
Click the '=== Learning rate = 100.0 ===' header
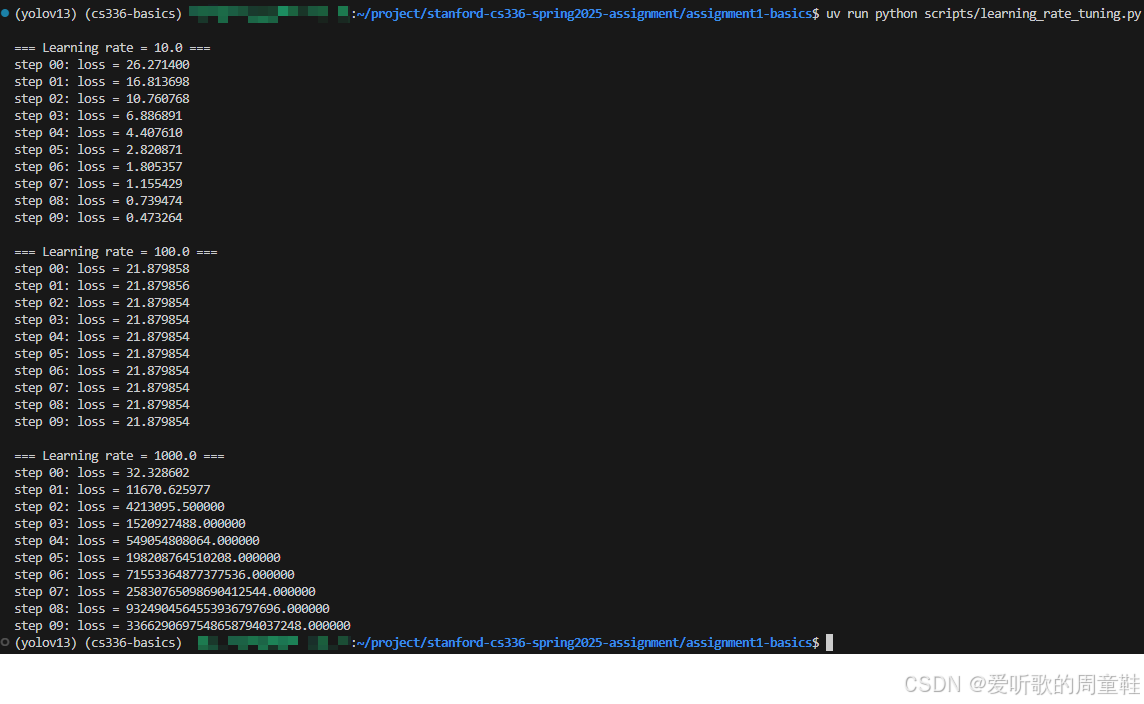tap(116, 252)
